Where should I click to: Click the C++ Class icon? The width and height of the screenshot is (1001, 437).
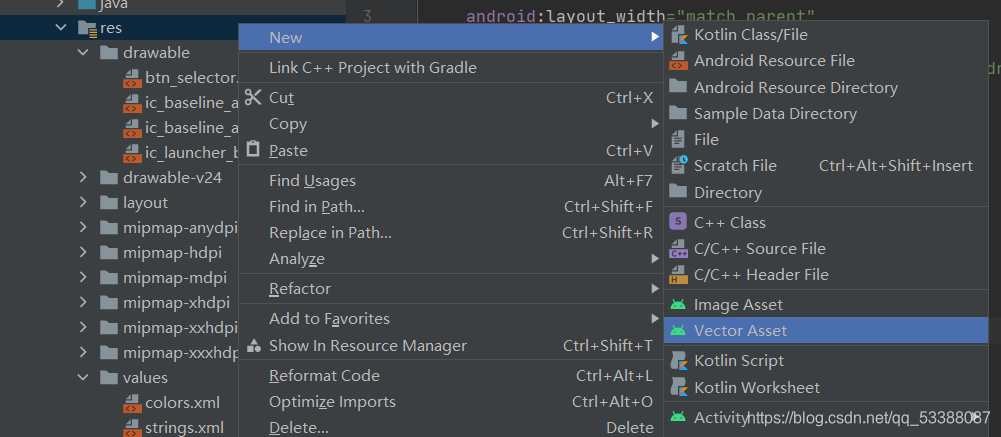[x=678, y=222]
